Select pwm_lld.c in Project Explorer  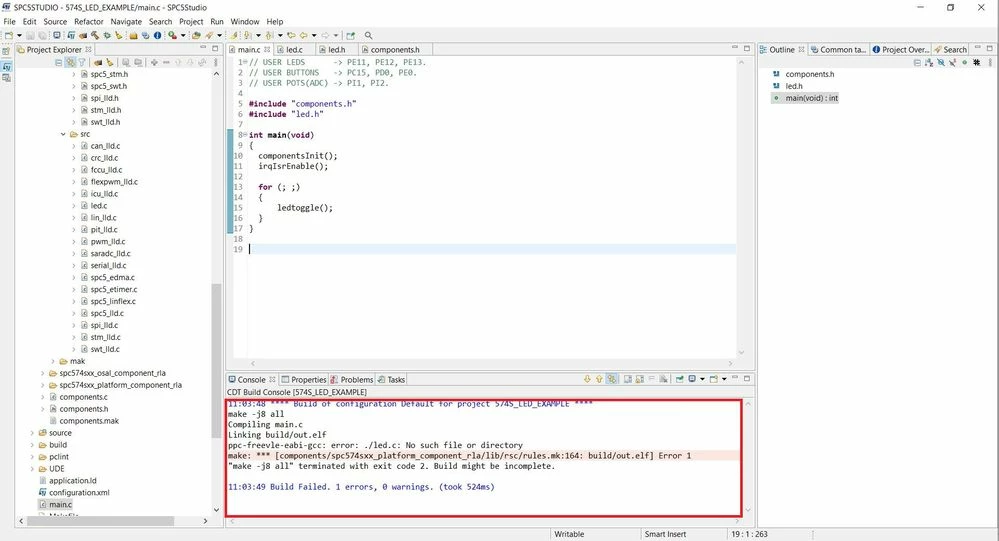click(x=108, y=242)
